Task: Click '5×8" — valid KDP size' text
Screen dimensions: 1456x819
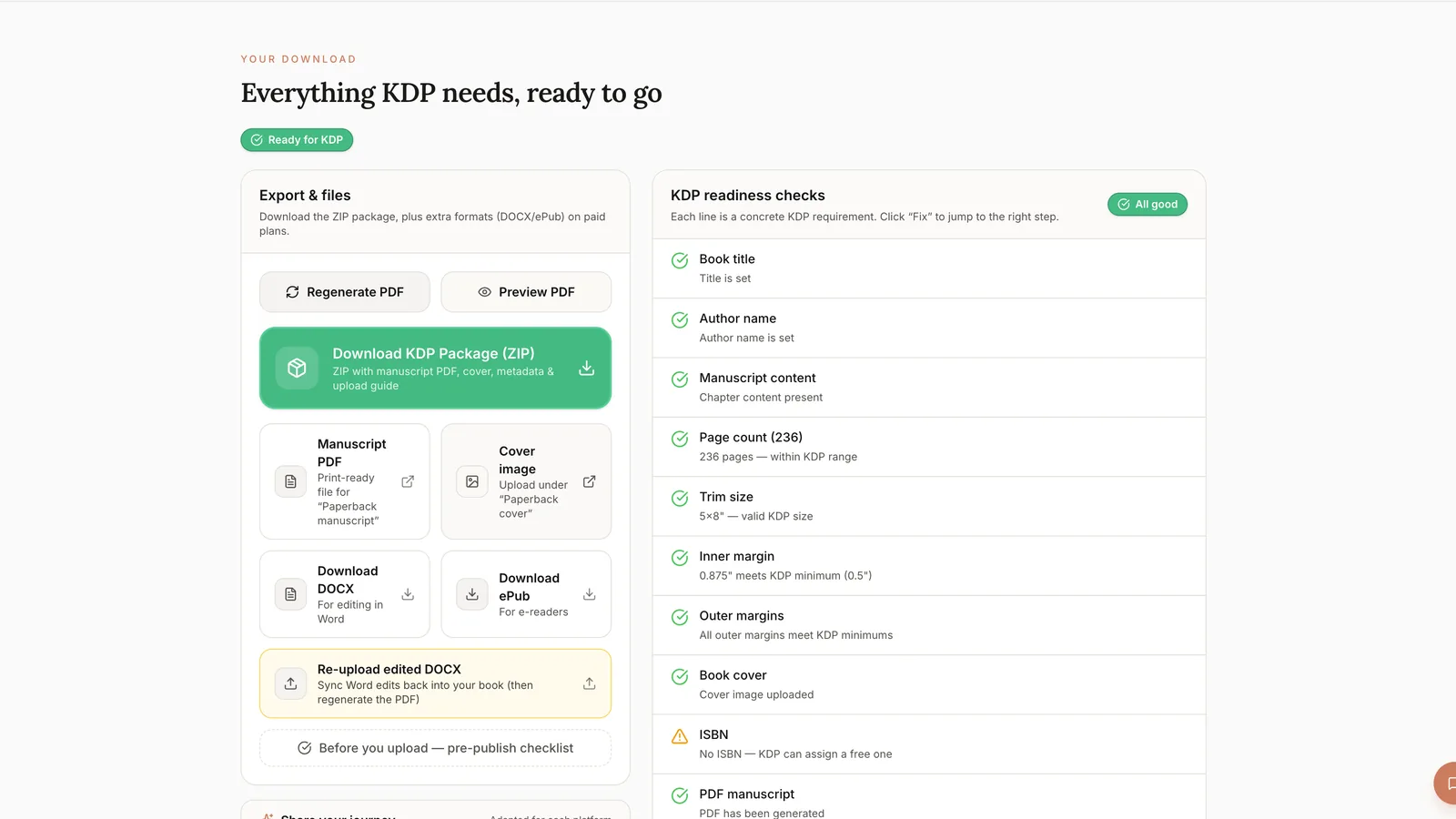Action: (756, 516)
